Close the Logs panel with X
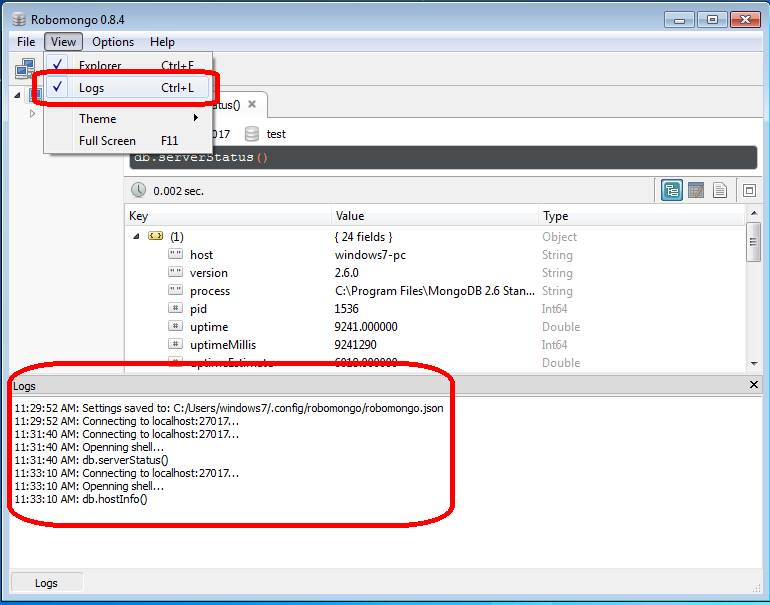Image resolution: width=770 pixels, height=605 pixels. tap(754, 385)
